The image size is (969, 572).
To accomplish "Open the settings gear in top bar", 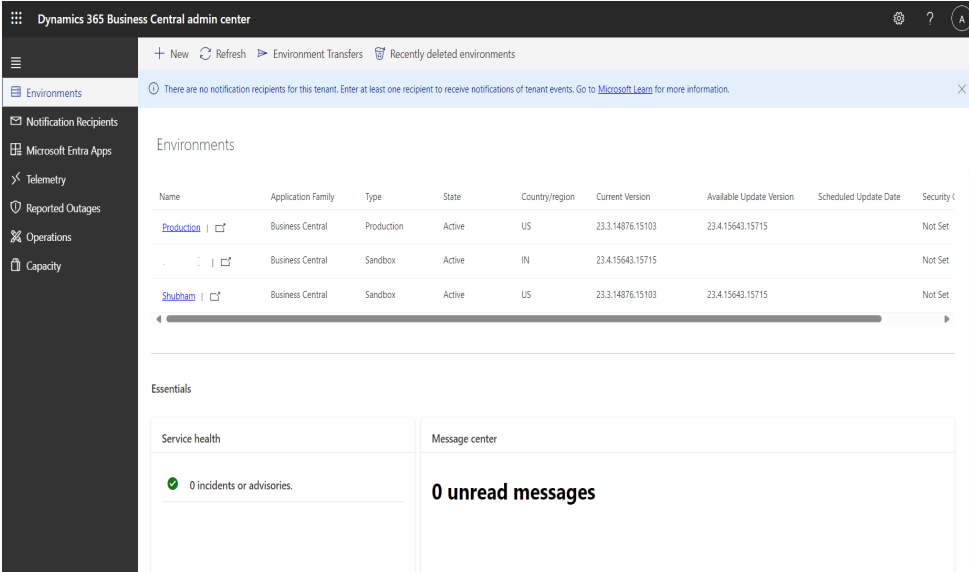I will 899,19.
